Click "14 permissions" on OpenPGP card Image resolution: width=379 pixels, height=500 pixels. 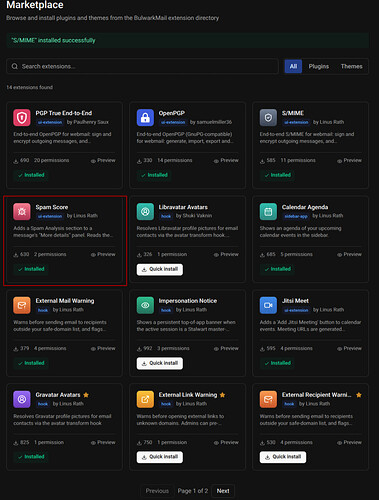pos(175,160)
